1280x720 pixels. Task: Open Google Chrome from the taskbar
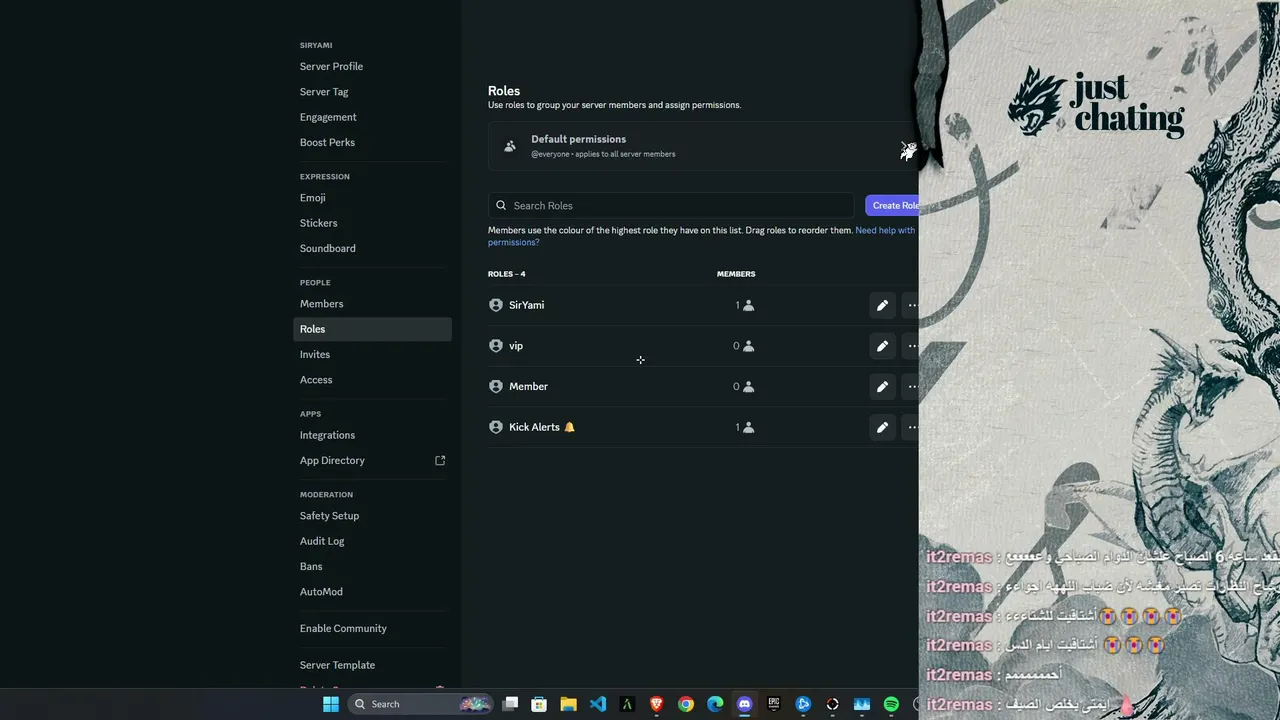click(x=686, y=704)
